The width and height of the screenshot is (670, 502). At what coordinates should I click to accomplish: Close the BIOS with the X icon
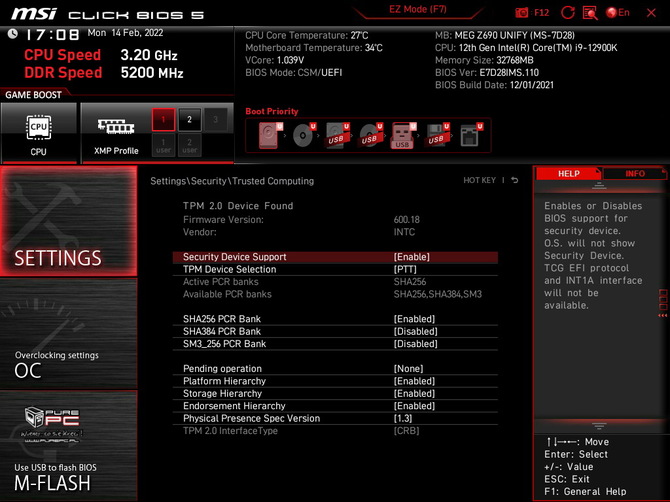(x=651, y=13)
